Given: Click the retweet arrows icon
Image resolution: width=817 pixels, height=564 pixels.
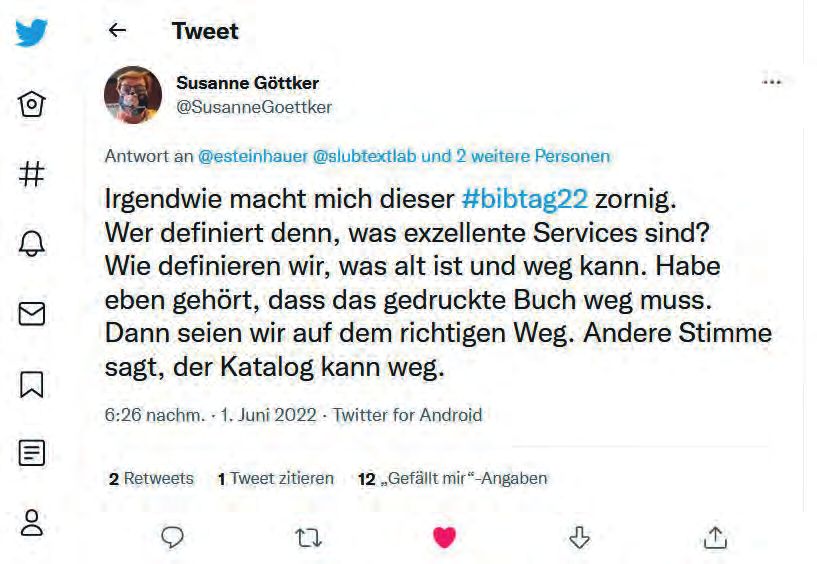Looking at the screenshot, I should [x=308, y=538].
